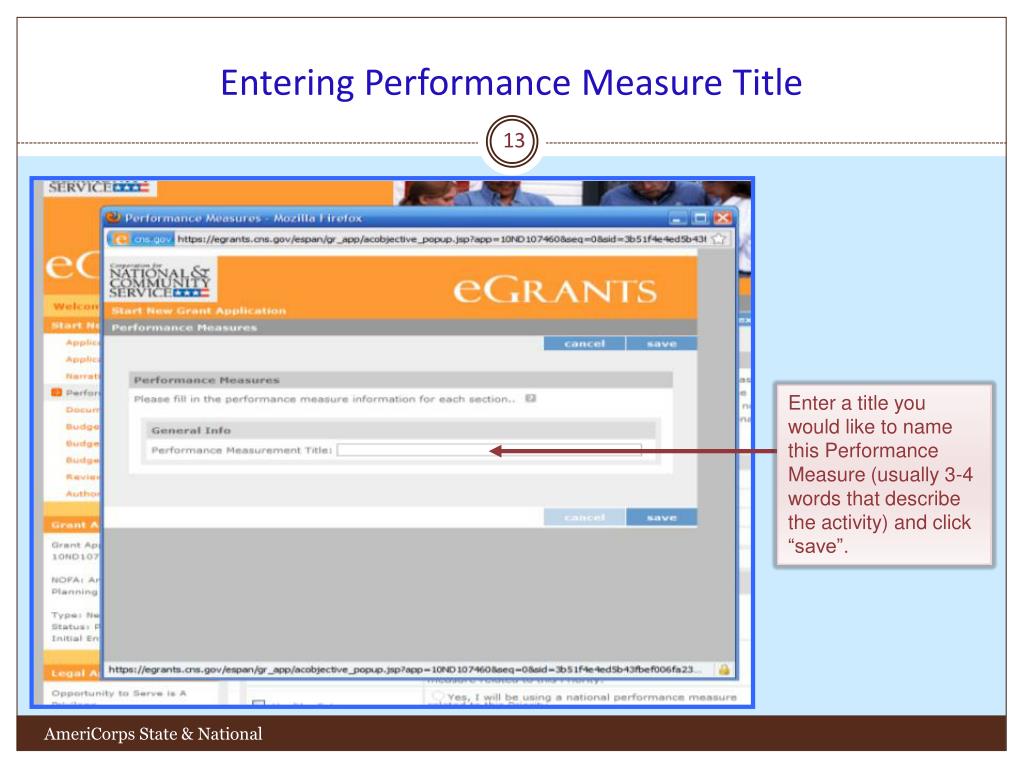Click the cns.gov site identity badge
The image size is (1024, 768).
[142, 239]
